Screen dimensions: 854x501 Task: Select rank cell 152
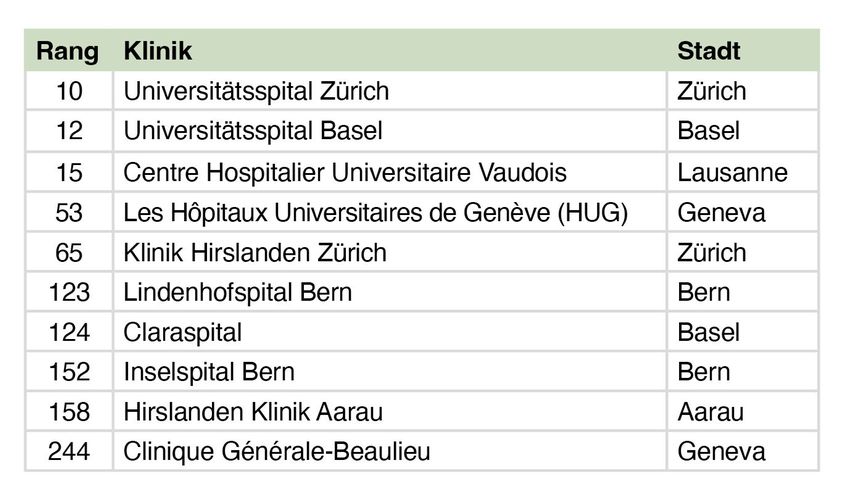[x=69, y=372]
